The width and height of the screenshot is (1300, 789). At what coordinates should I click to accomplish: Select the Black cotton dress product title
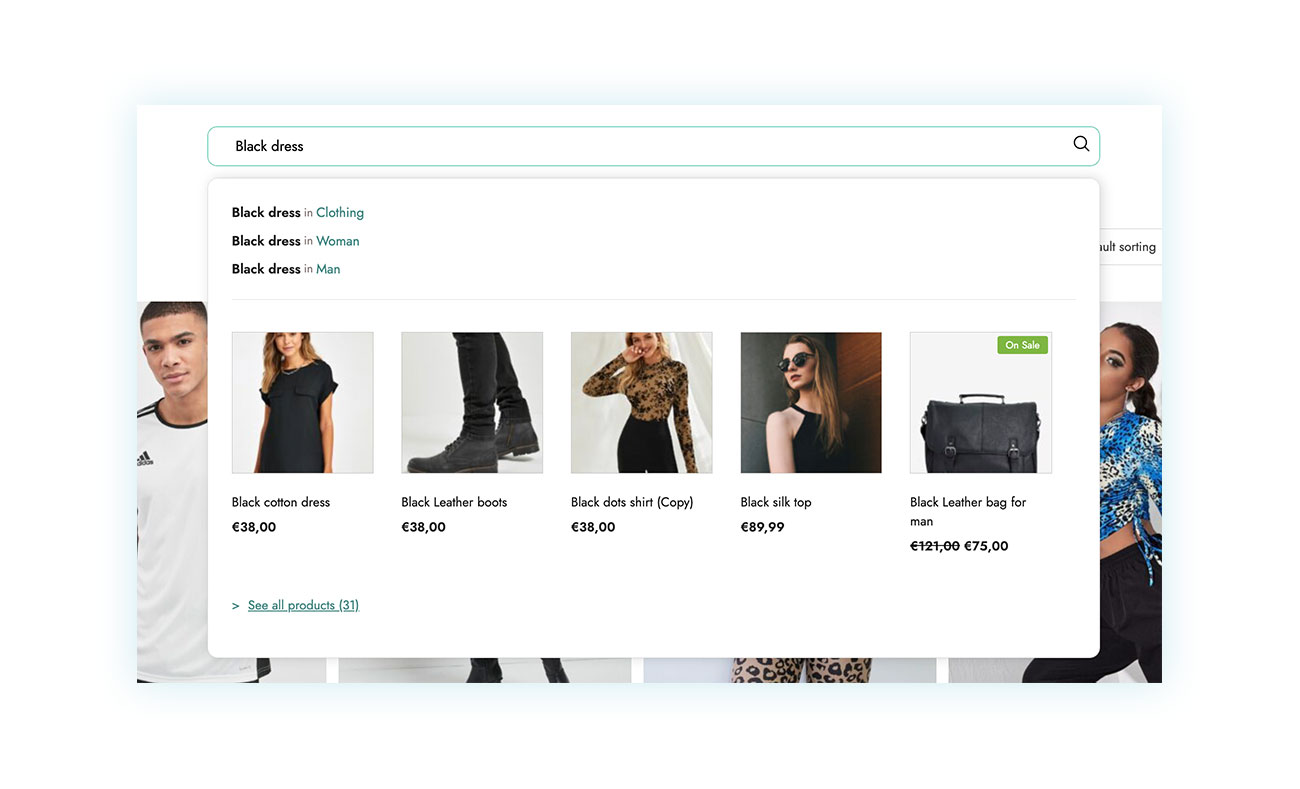click(280, 501)
